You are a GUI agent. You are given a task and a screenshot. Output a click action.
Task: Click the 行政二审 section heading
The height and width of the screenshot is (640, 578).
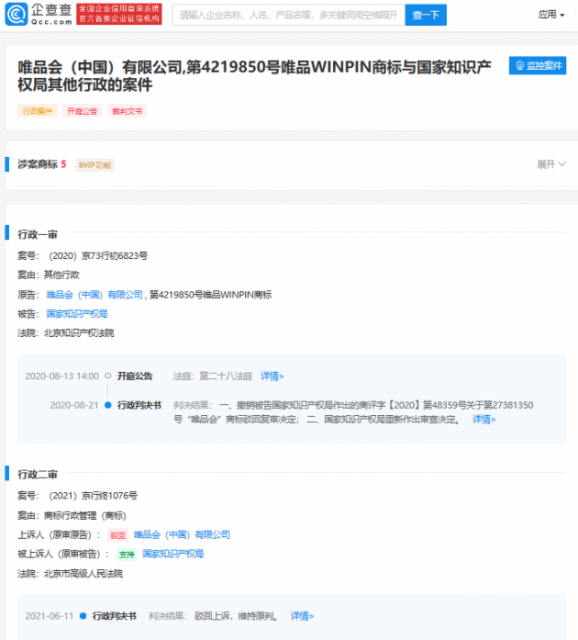(37, 475)
